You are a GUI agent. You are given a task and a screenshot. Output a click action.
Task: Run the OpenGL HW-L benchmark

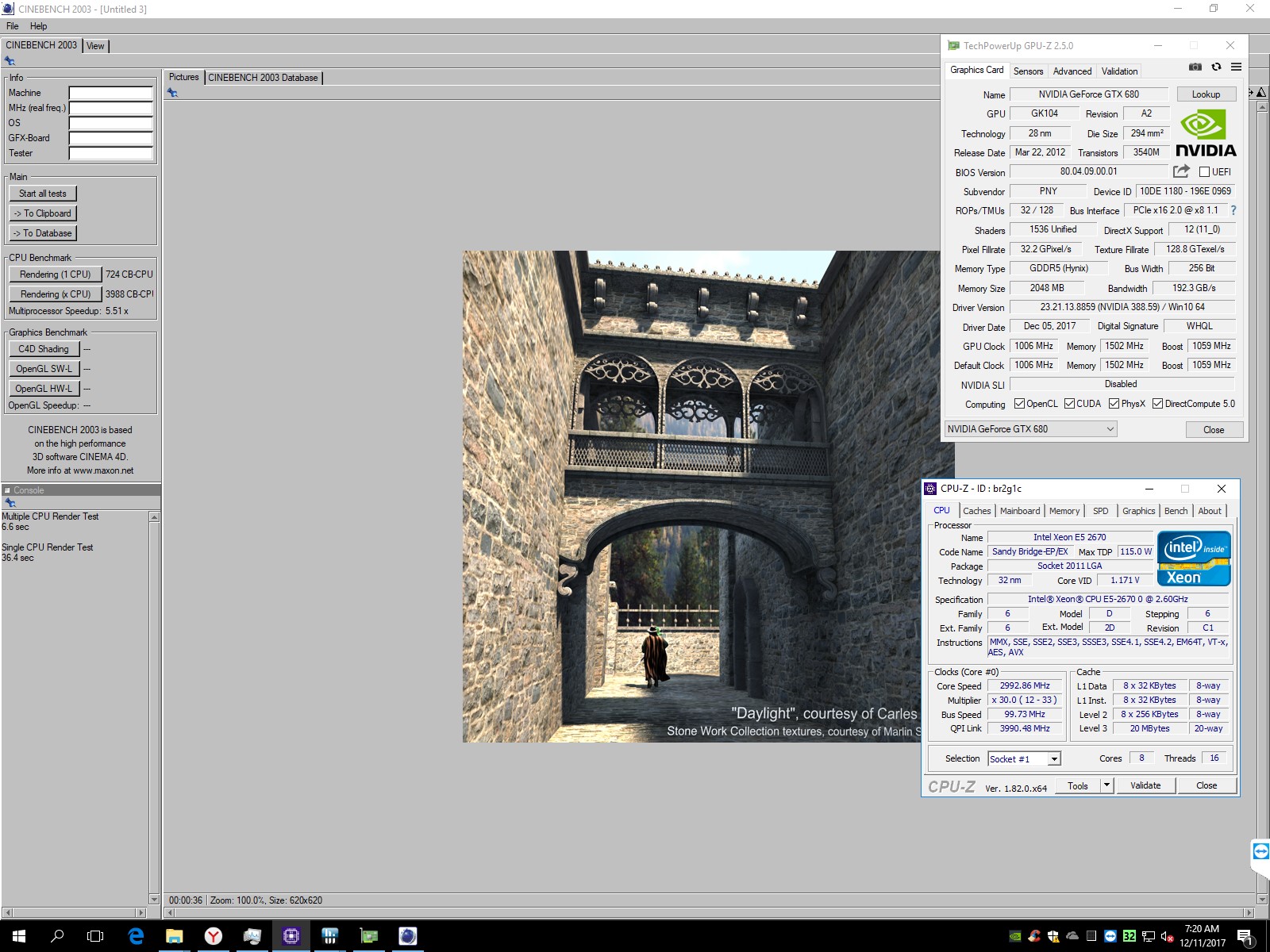pos(44,389)
